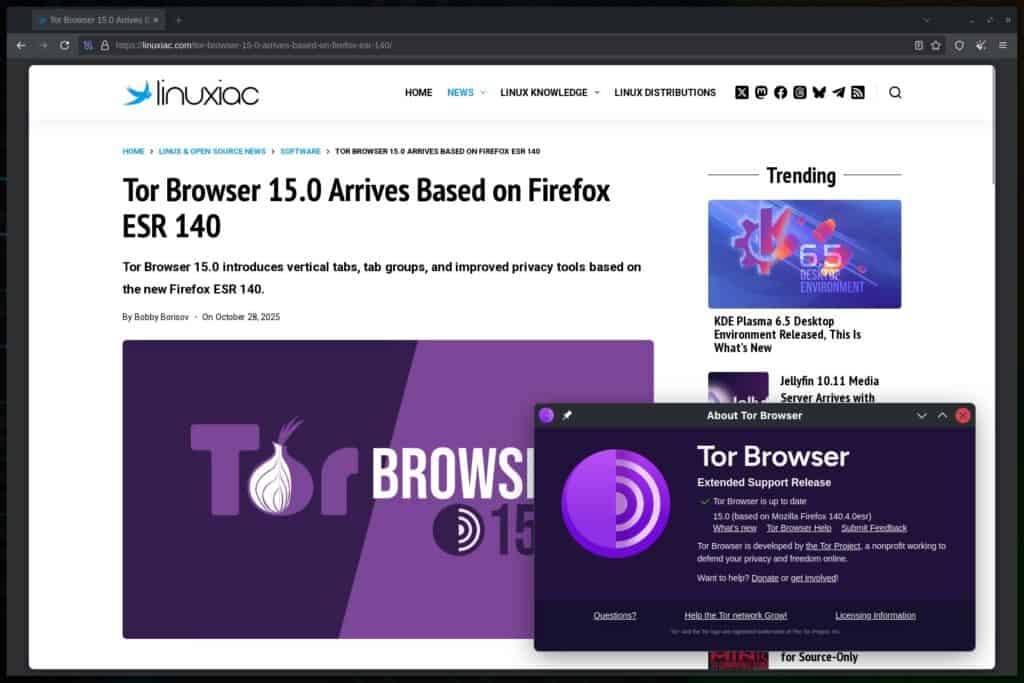
Task: Pin the About Tor Browser dialog on top
Action: 567,415
